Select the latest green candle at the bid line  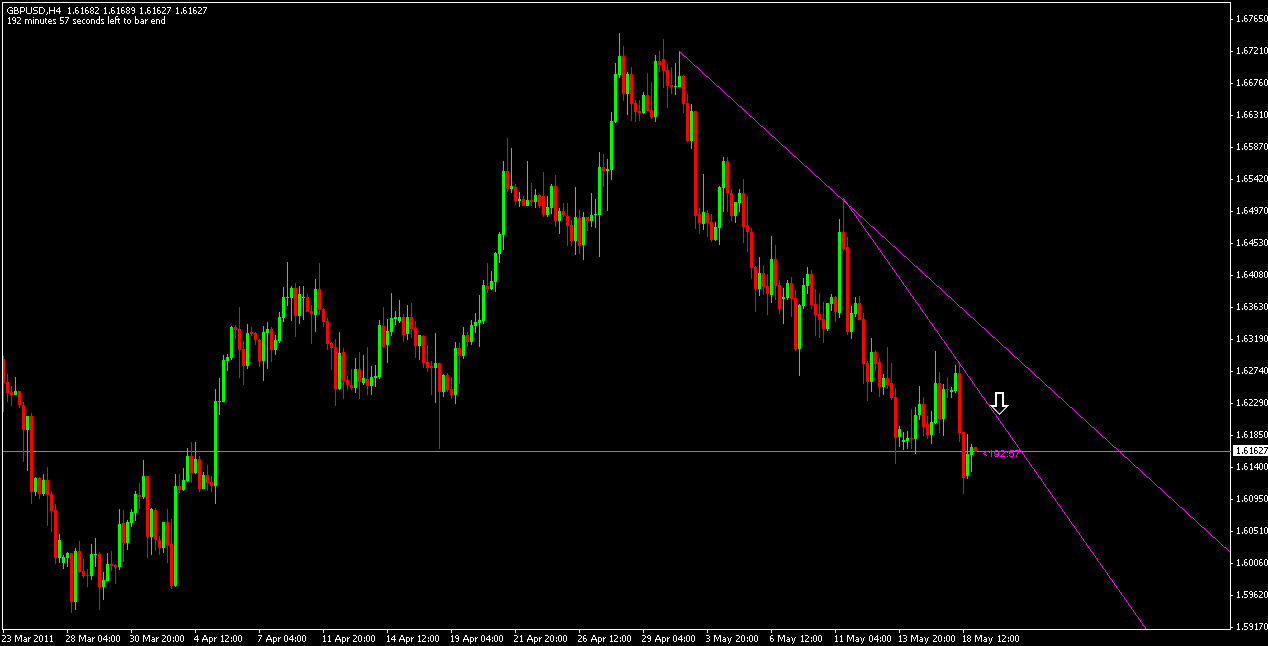[970, 458]
